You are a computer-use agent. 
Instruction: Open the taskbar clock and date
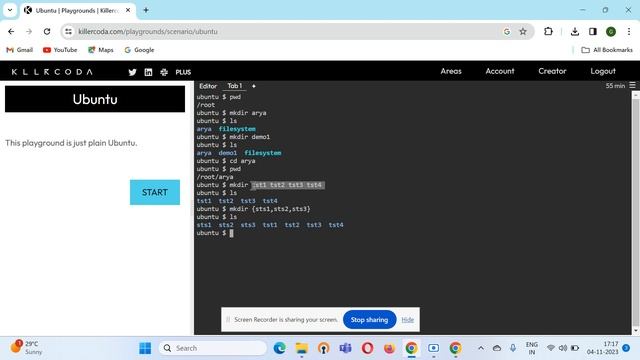(x=603, y=348)
